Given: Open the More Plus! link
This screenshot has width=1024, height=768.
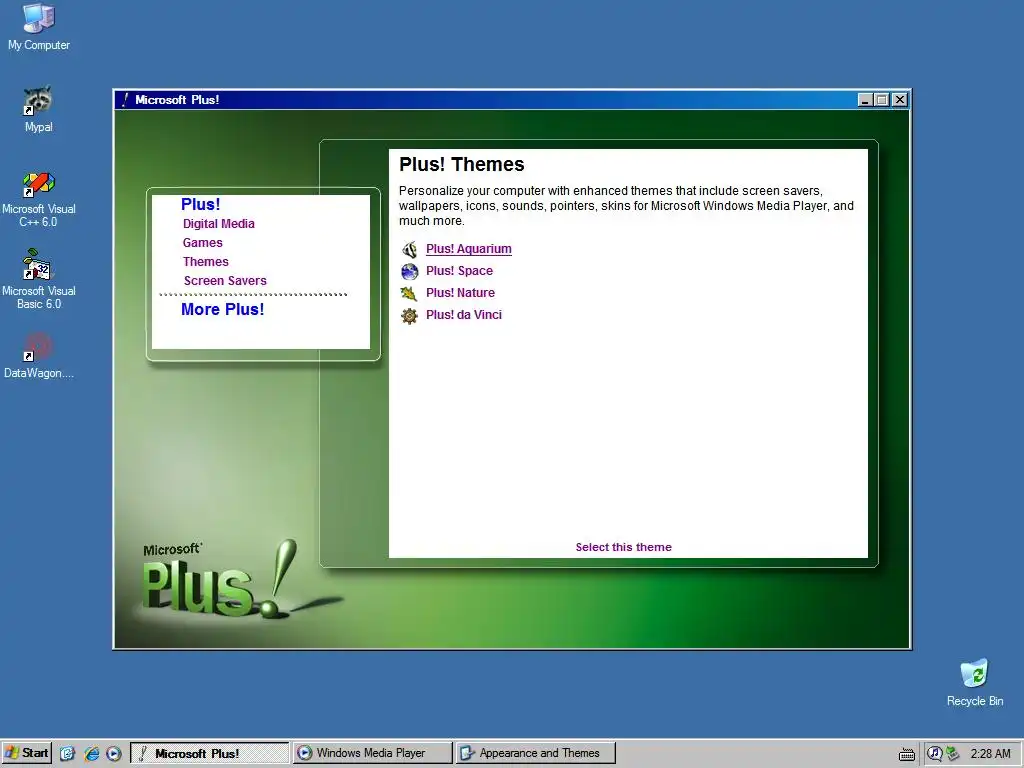Looking at the screenshot, I should click(x=223, y=310).
